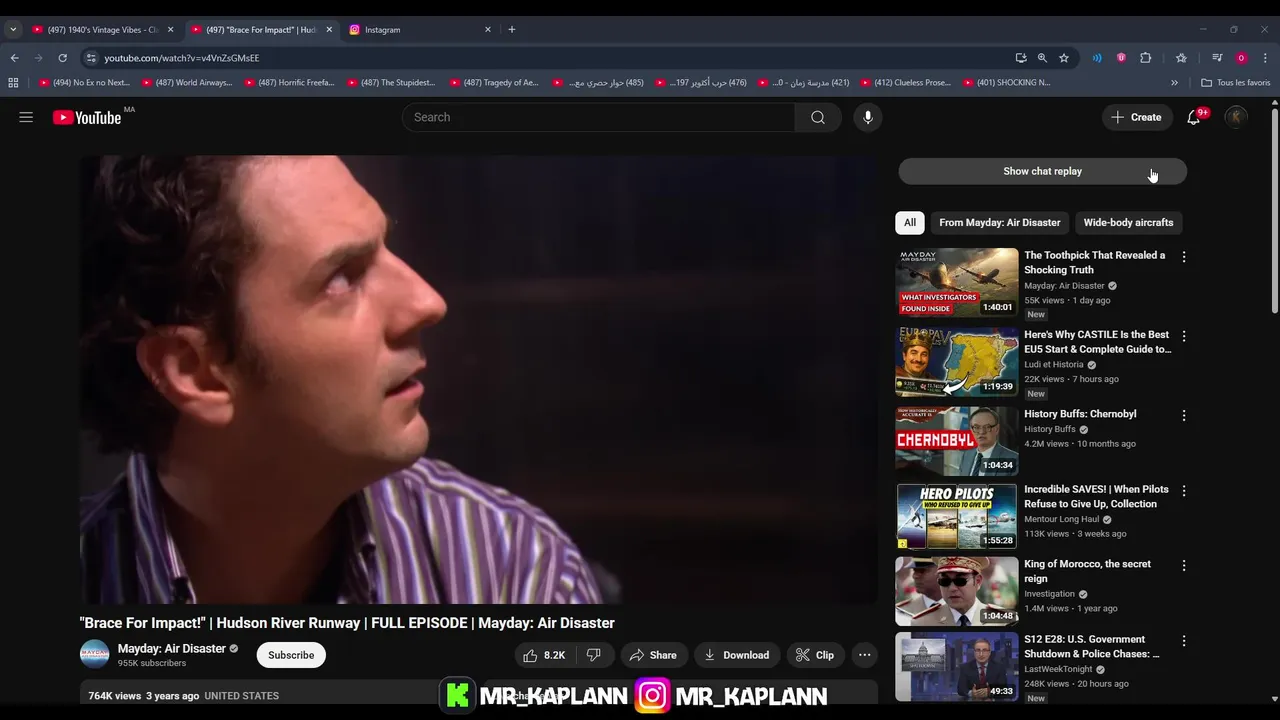Open more actions for the CASTILE video
Screen dimensions: 1280x720
click(x=1184, y=336)
